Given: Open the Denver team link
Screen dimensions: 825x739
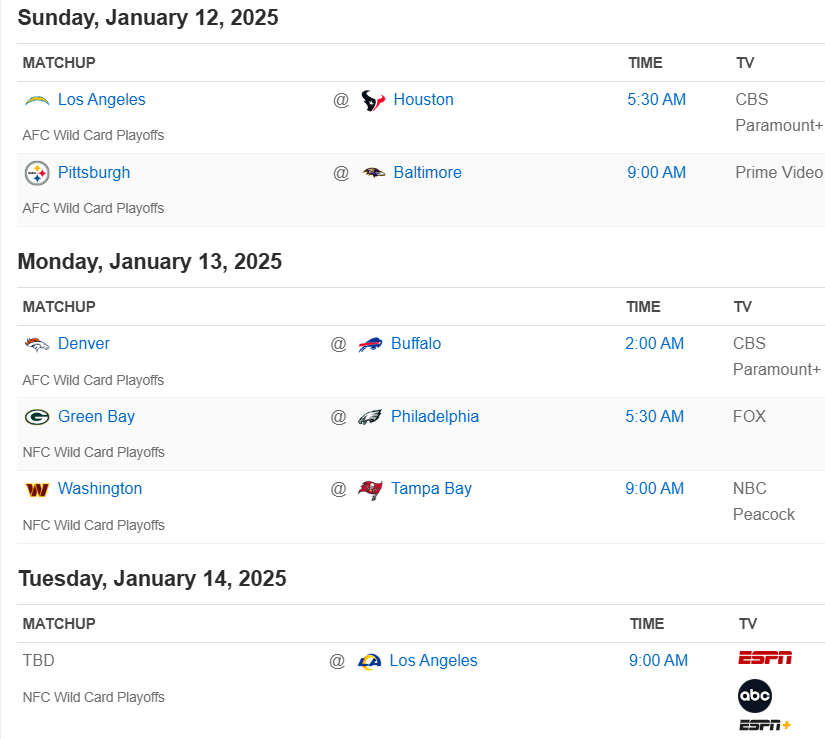Looking at the screenshot, I should click(x=84, y=344).
